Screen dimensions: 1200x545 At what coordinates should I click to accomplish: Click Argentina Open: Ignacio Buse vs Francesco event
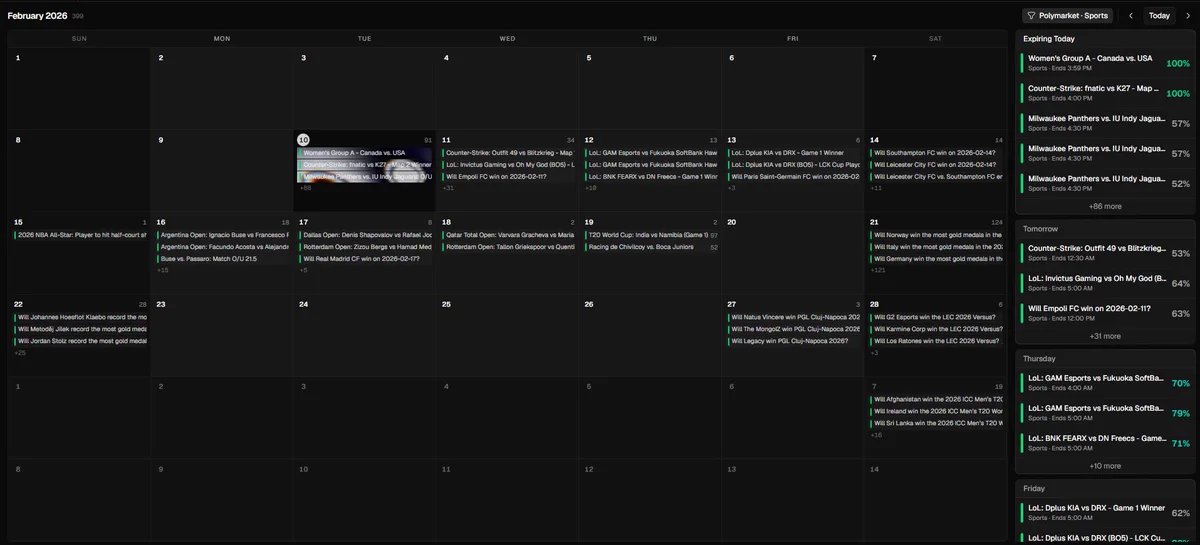click(222, 235)
